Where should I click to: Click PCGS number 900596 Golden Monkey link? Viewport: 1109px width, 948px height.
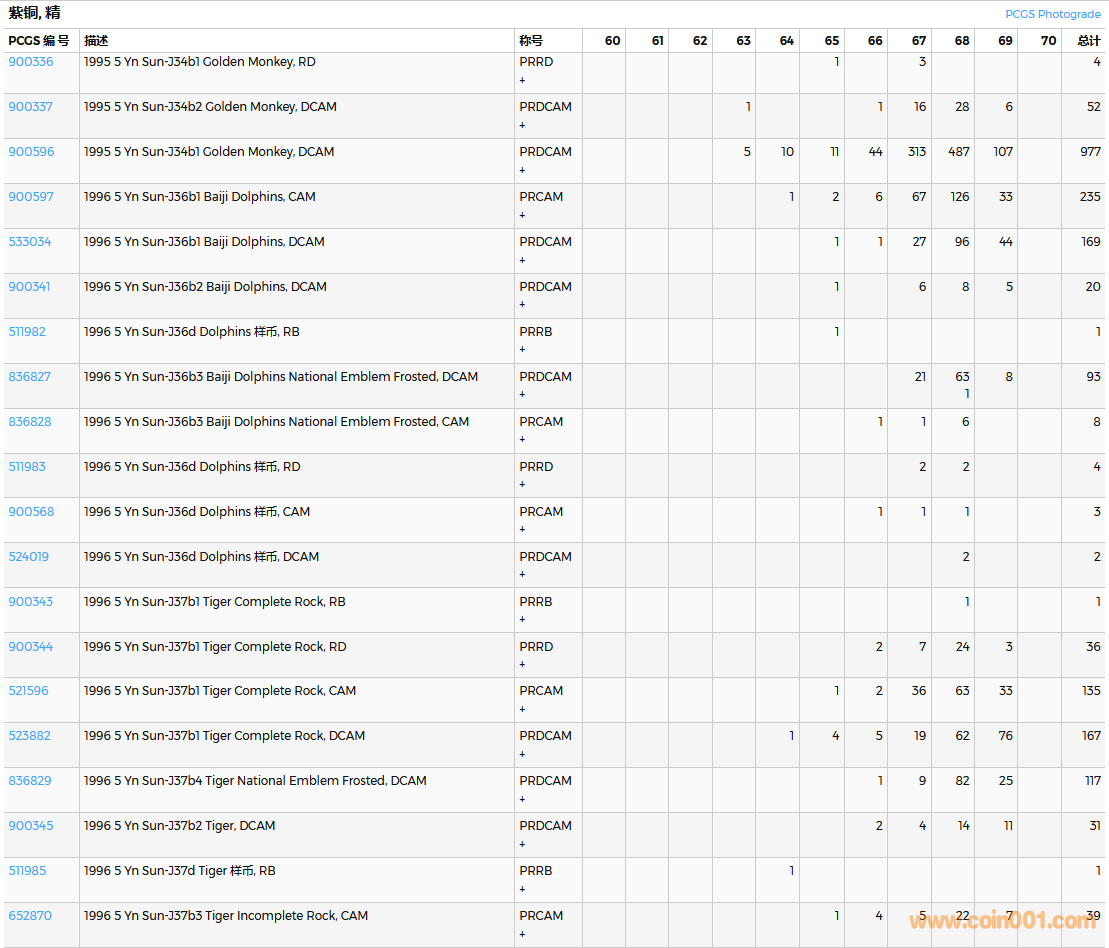31,152
